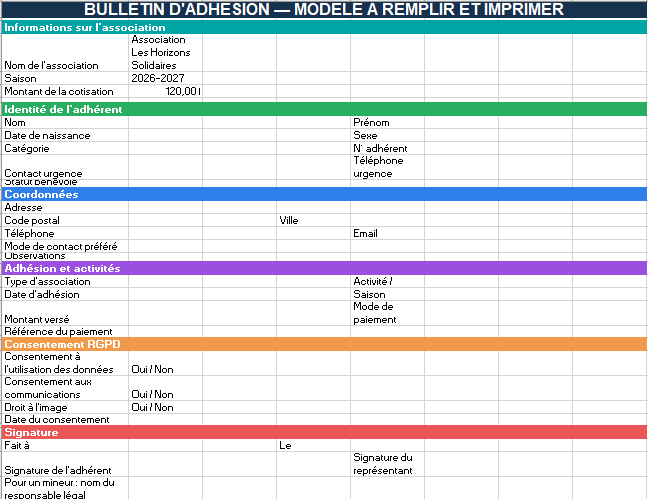The width and height of the screenshot is (648, 499).
Task: Select the bulletin title header cell
Action: [324, 9]
